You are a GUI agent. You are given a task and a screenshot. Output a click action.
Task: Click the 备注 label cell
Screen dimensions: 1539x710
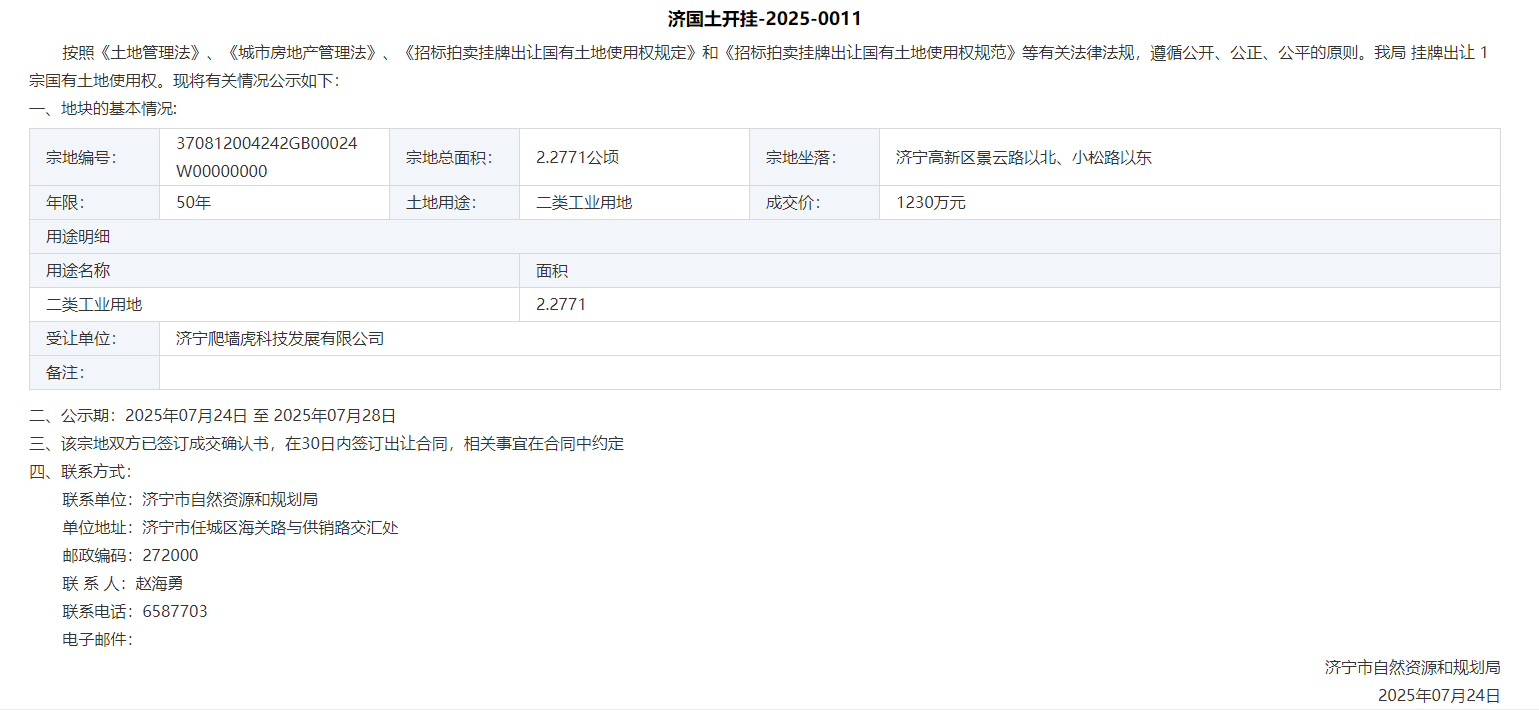tap(95, 373)
